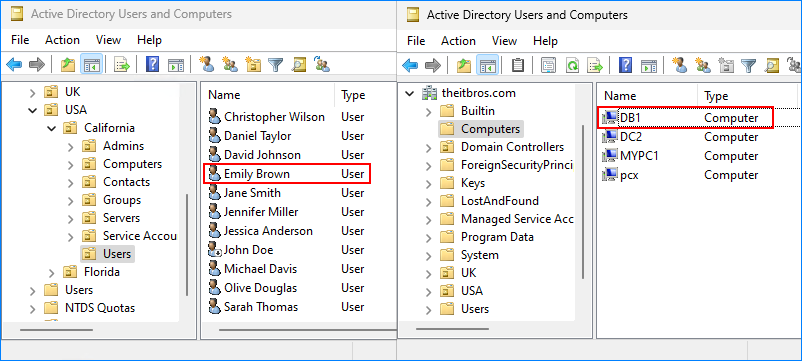Click Export List icon in computer-list window
Image resolution: width=802 pixels, height=361 pixels.
tap(595, 65)
